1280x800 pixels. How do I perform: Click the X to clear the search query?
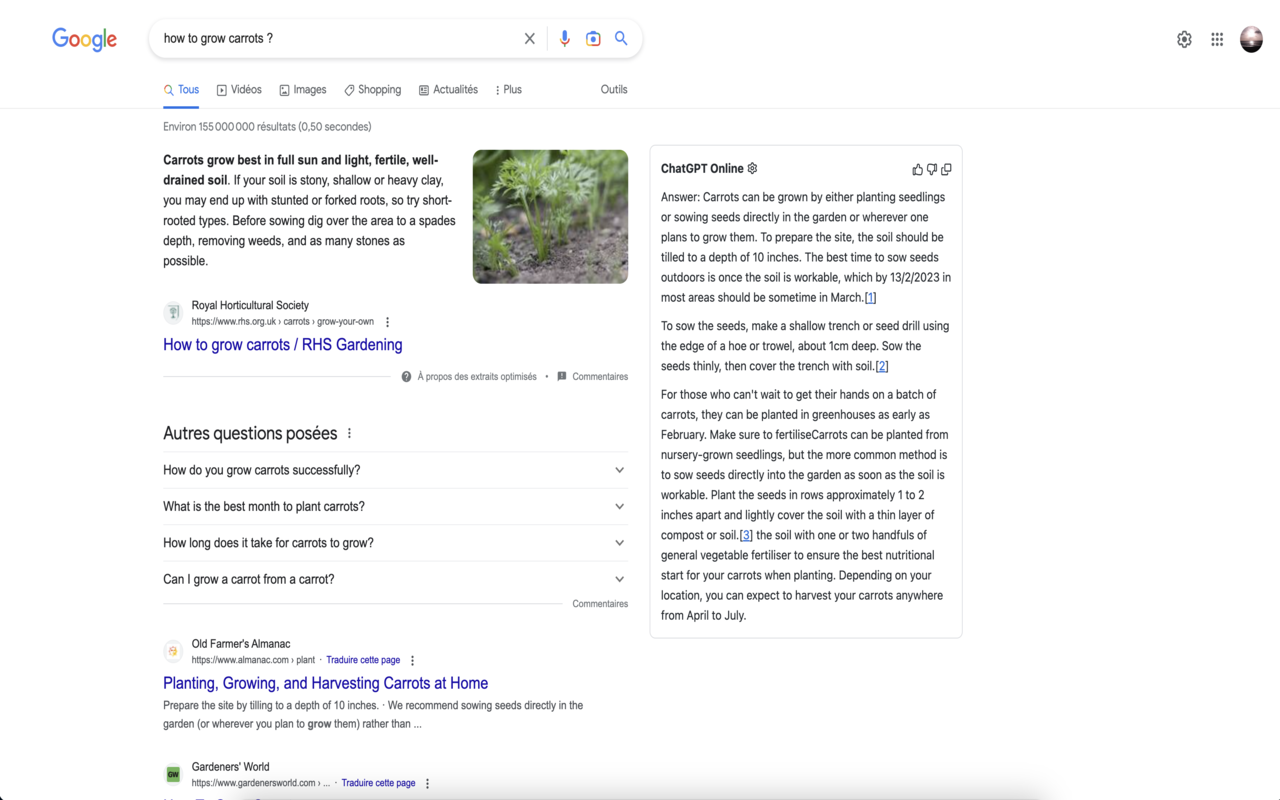[529, 37]
